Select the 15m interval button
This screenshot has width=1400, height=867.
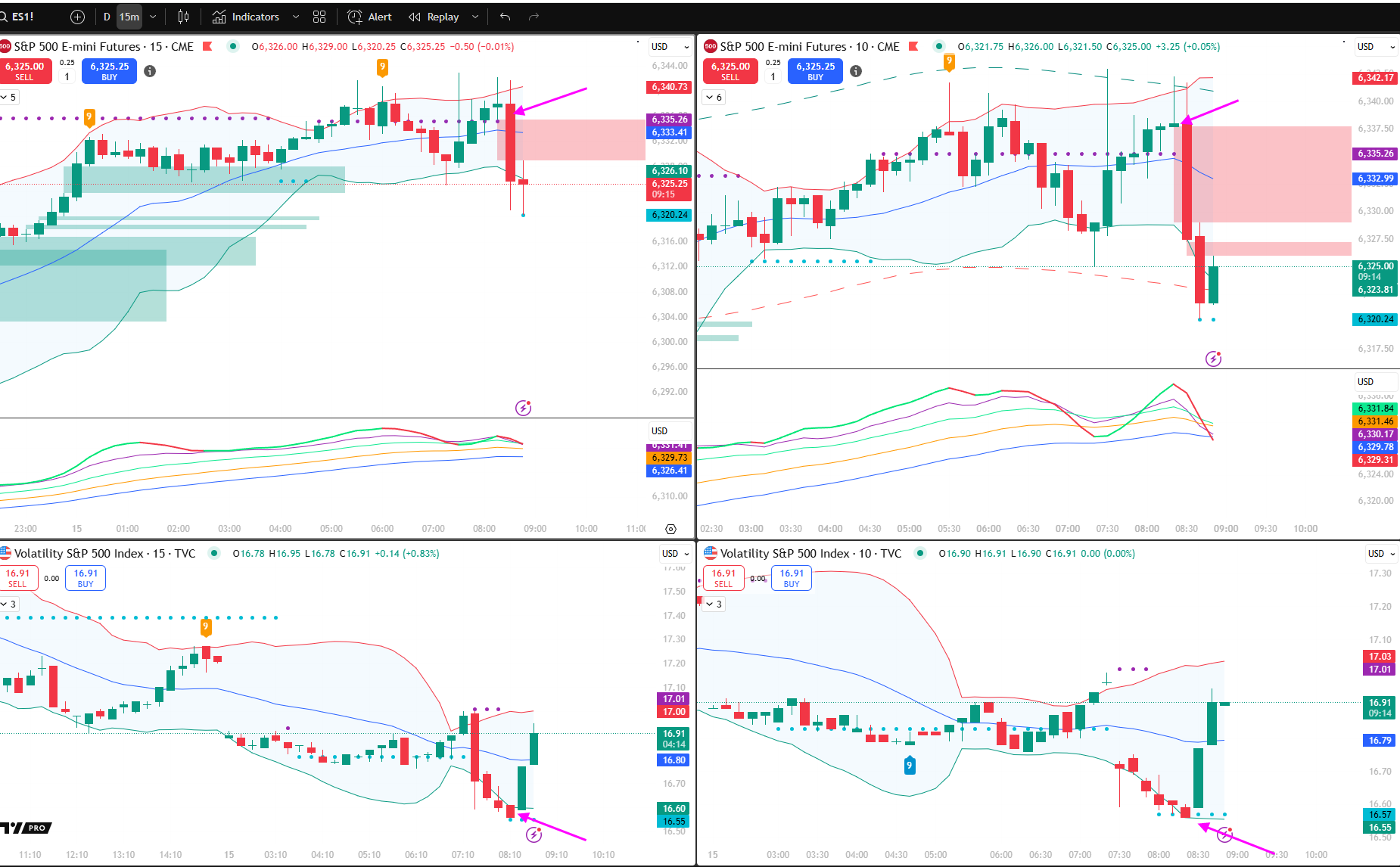pyautogui.click(x=129, y=17)
